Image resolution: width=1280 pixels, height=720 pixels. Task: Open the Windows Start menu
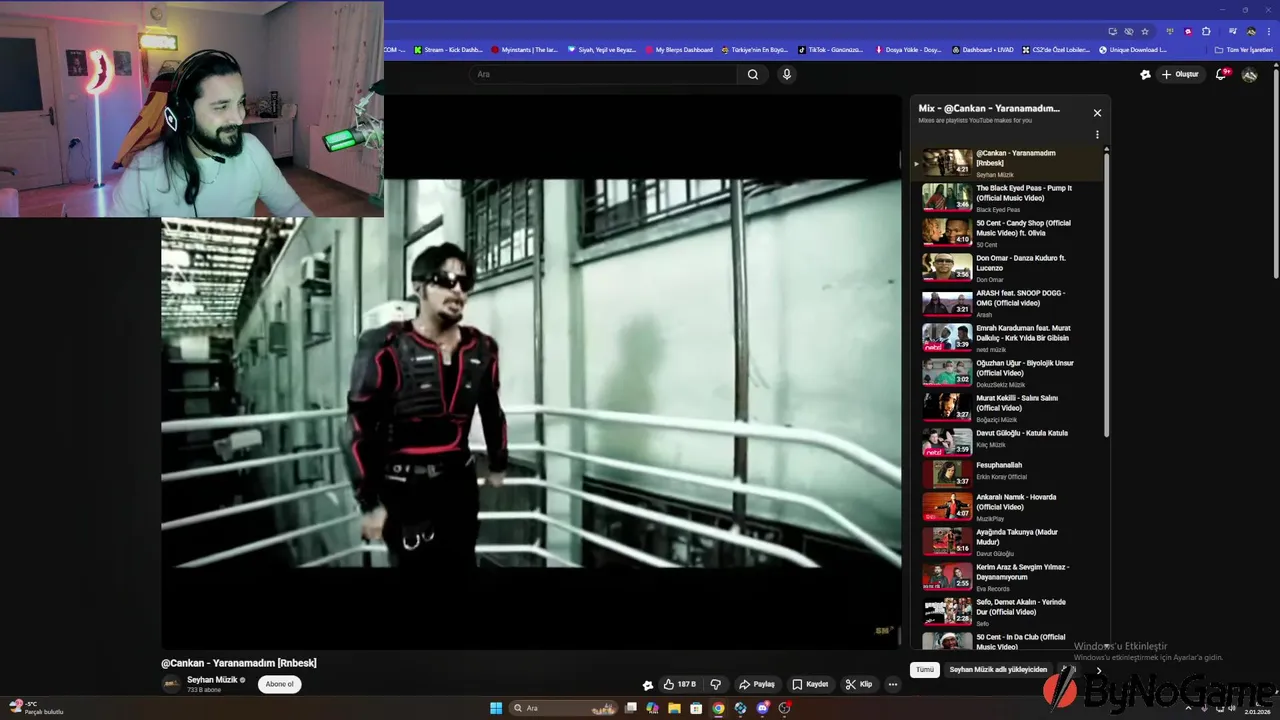click(496, 708)
